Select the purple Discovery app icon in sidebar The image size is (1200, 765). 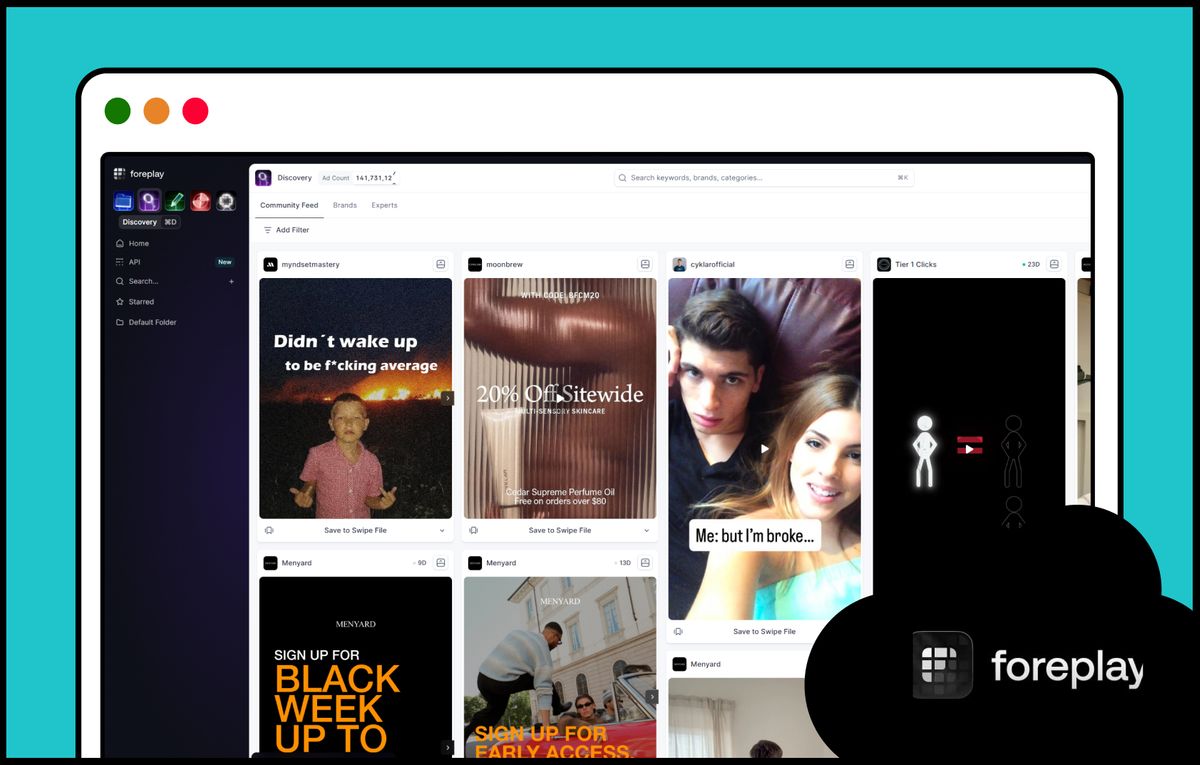click(x=149, y=201)
